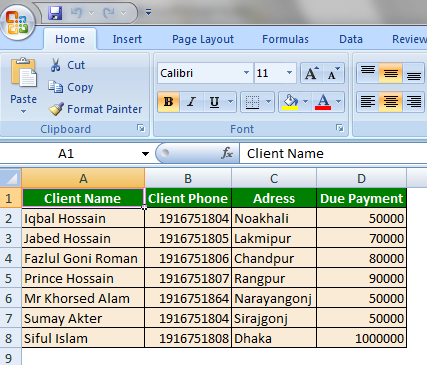Select the cell Fazlul Goni Roman

click(83, 258)
